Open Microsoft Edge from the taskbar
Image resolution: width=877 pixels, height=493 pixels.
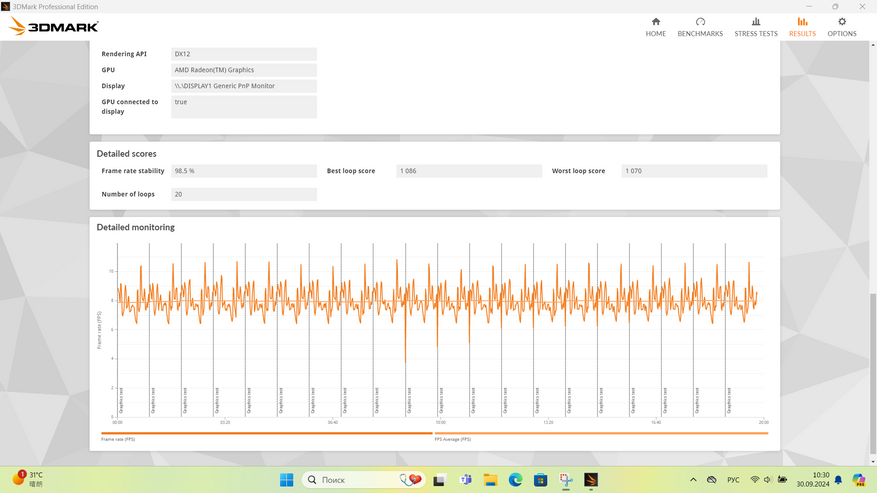pos(515,480)
